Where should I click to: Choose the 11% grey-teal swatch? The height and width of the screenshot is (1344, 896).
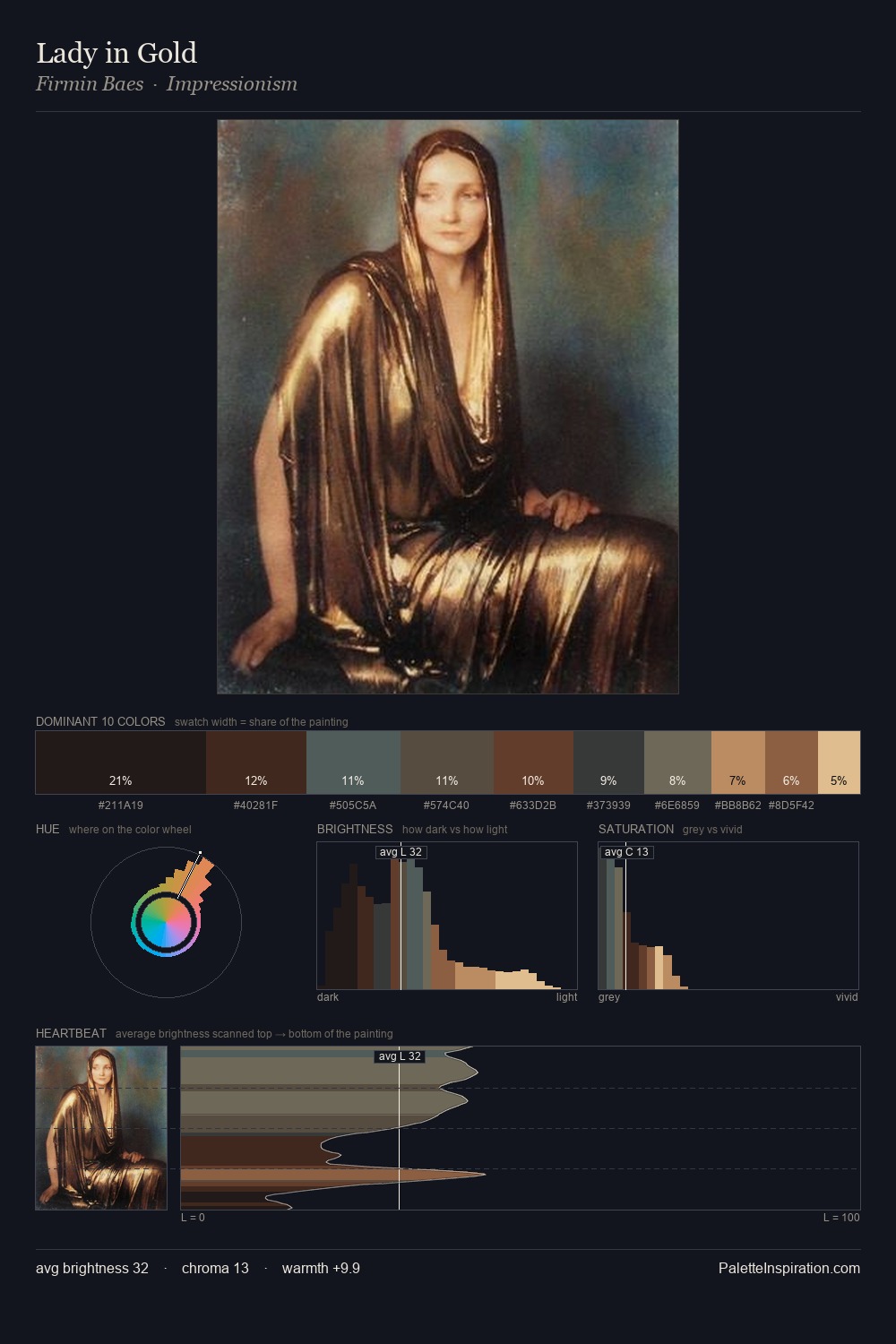(353, 762)
